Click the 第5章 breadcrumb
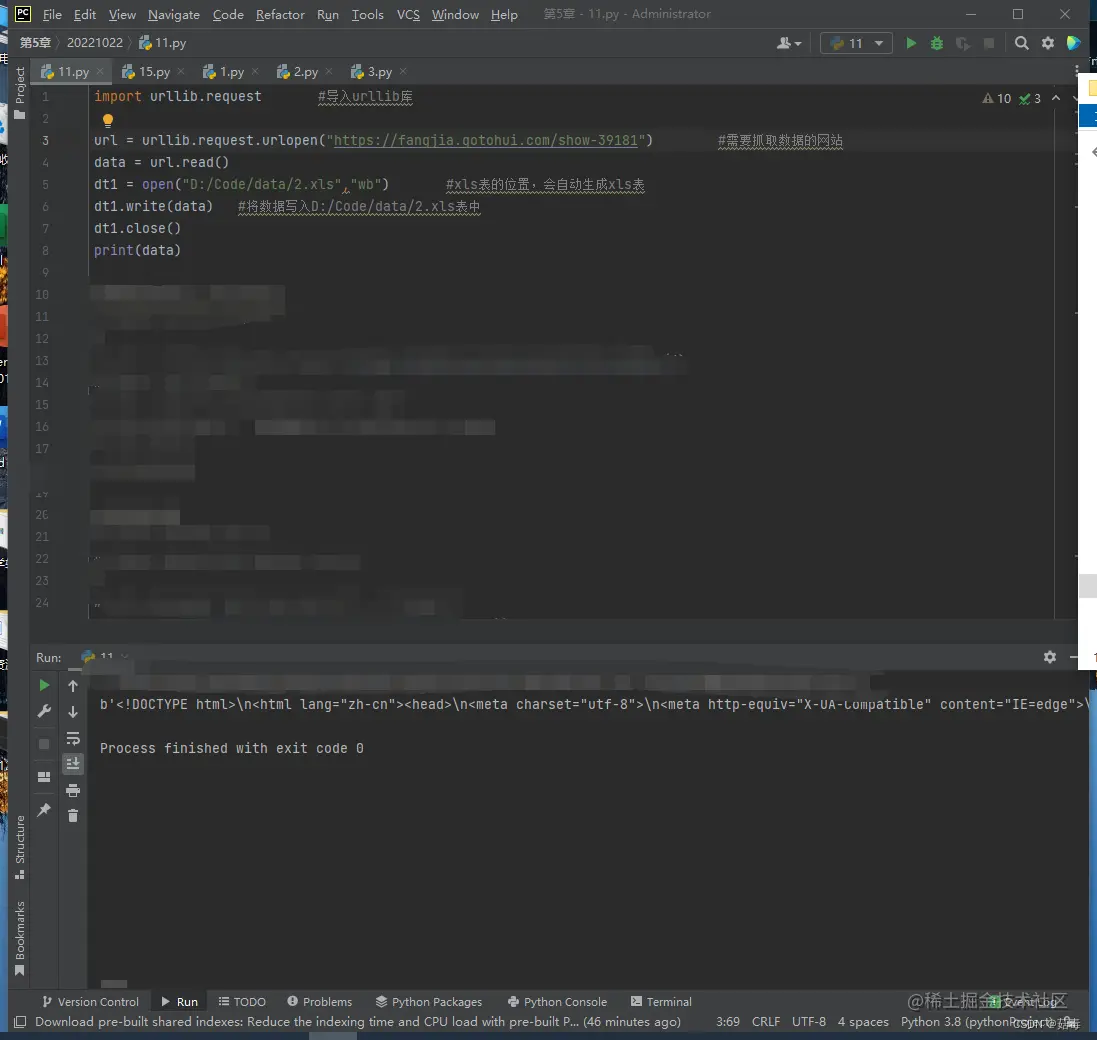1097x1040 pixels. click(x=35, y=43)
